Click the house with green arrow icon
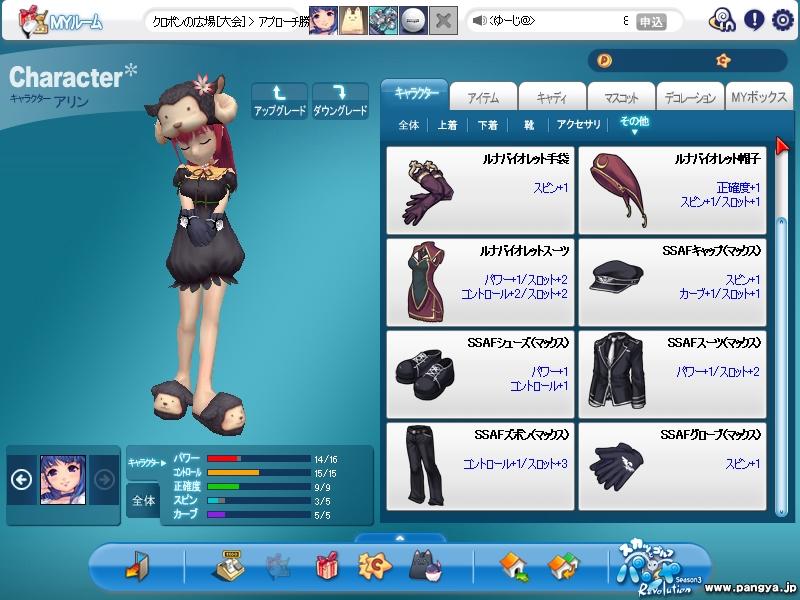The height and width of the screenshot is (600, 800). 514,566
